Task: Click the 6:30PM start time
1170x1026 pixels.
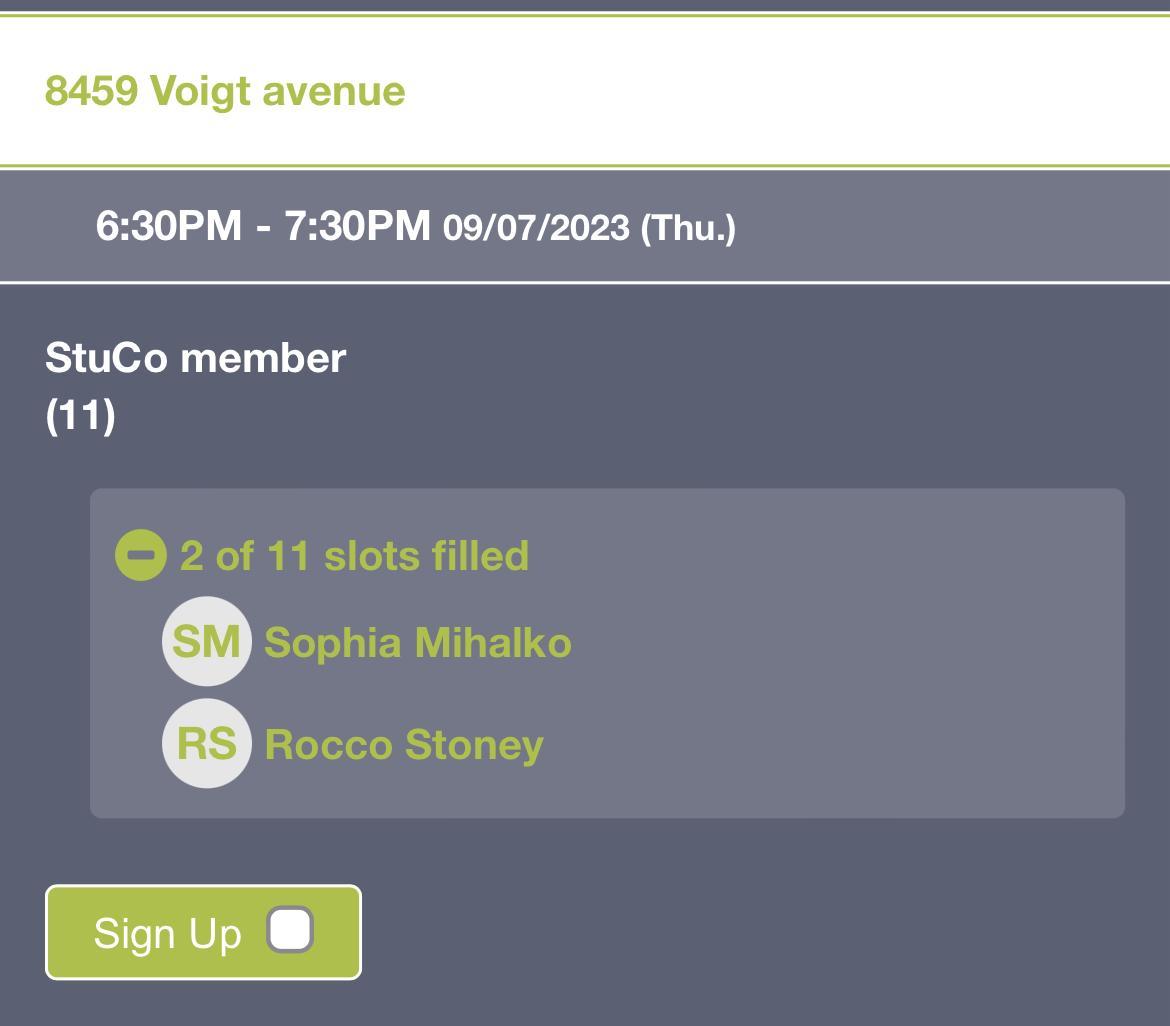Action: pyautogui.click(x=168, y=226)
